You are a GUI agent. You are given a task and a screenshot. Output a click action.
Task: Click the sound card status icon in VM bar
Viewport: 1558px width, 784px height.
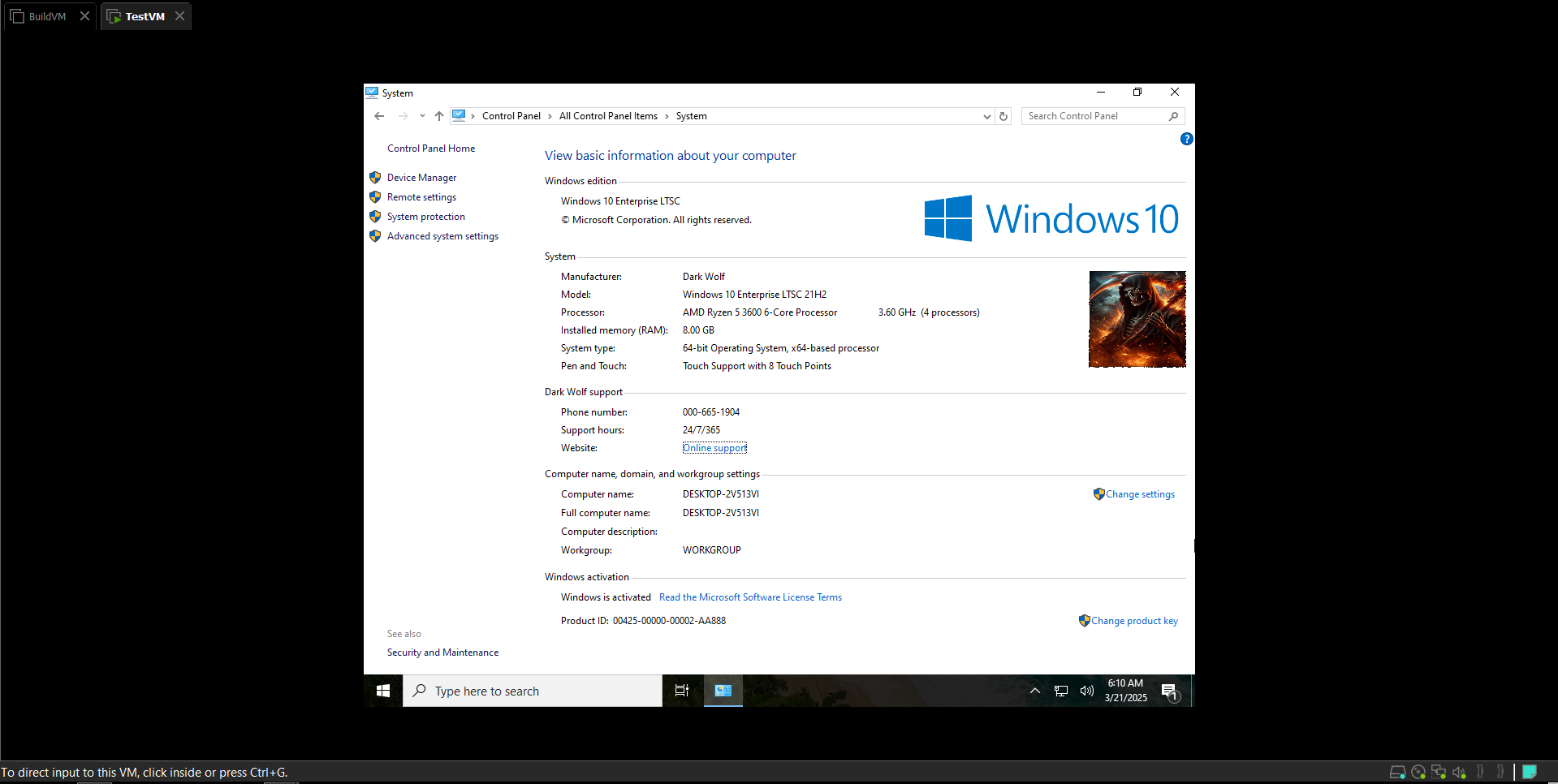(1459, 772)
